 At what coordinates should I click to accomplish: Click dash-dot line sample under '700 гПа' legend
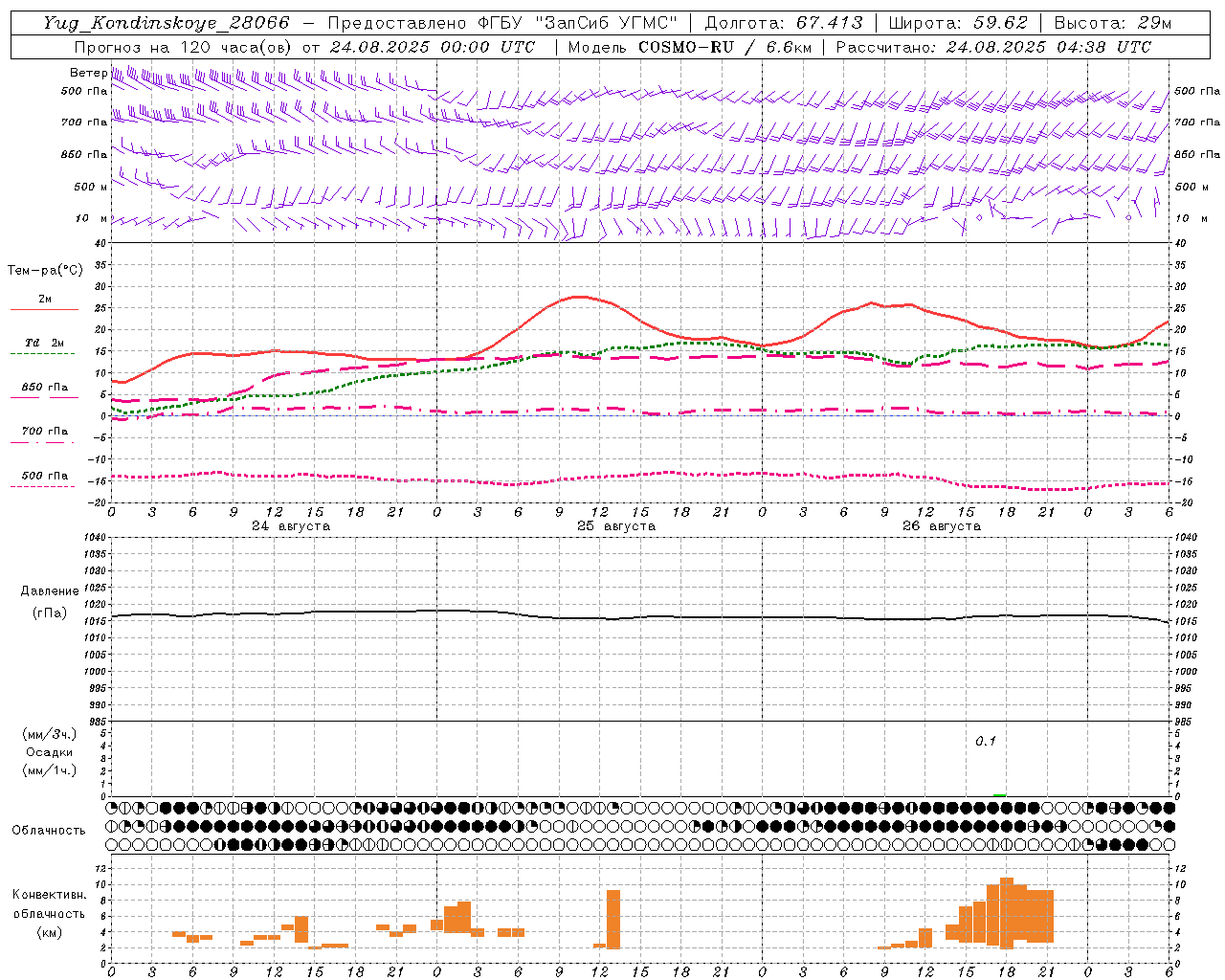click(x=43, y=442)
